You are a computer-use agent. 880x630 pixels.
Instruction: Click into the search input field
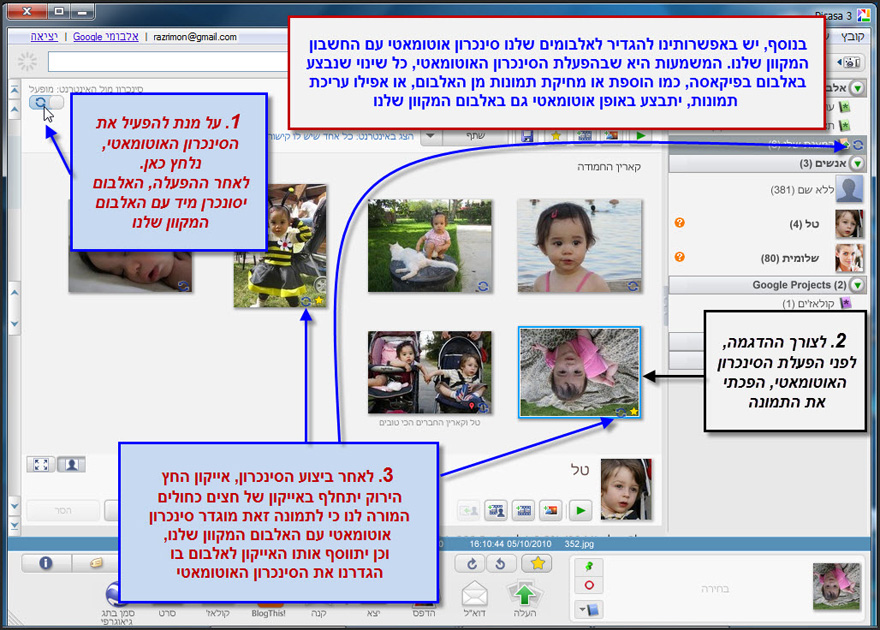[x=168, y=61]
